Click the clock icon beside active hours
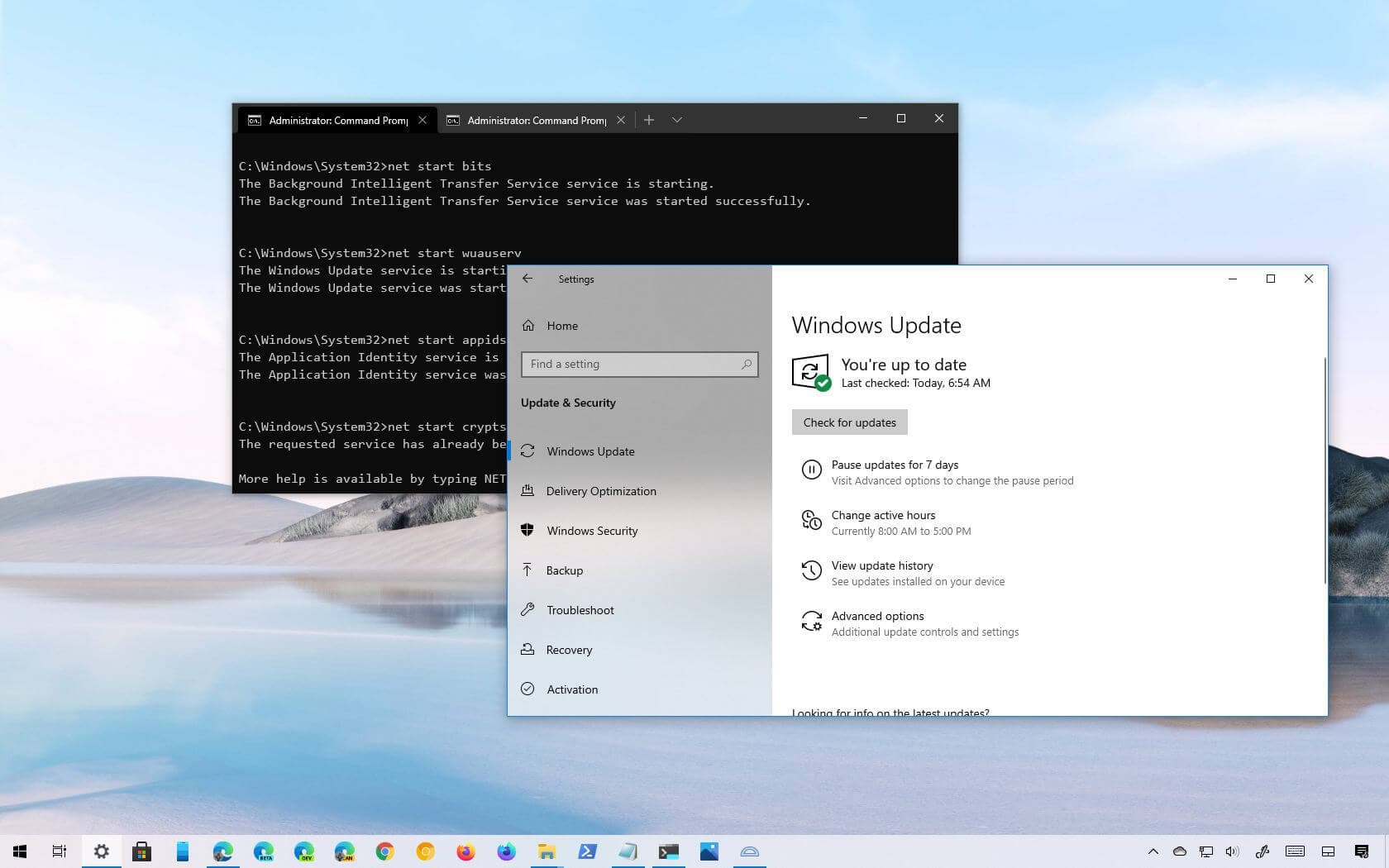The image size is (1389, 868). (x=811, y=521)
